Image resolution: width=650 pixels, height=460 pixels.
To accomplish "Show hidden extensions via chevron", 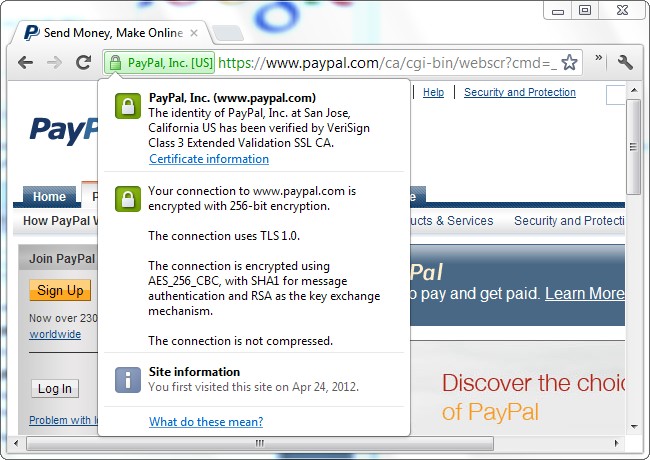I will coord(598,58).
